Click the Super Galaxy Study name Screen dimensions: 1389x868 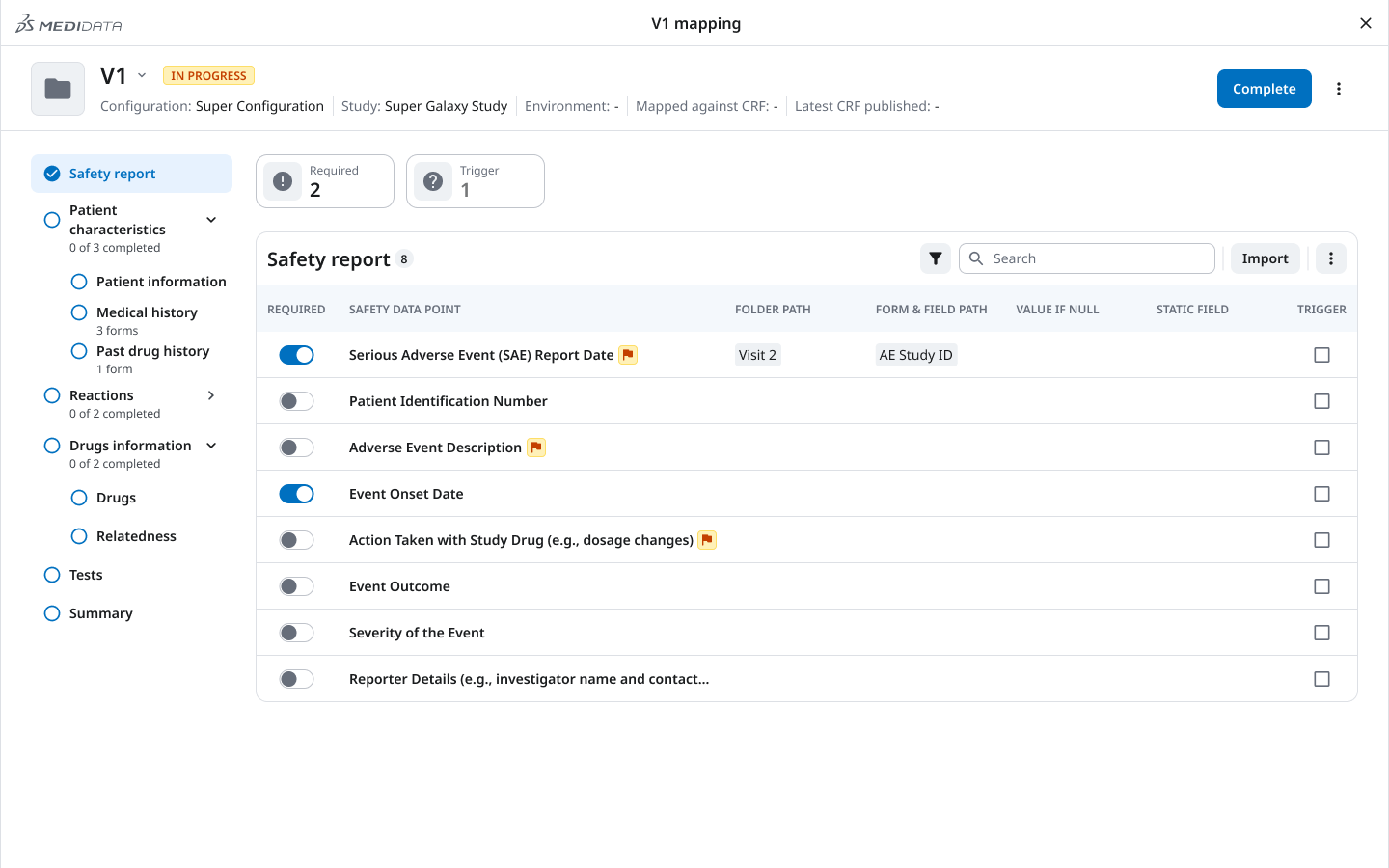point(446,106)
